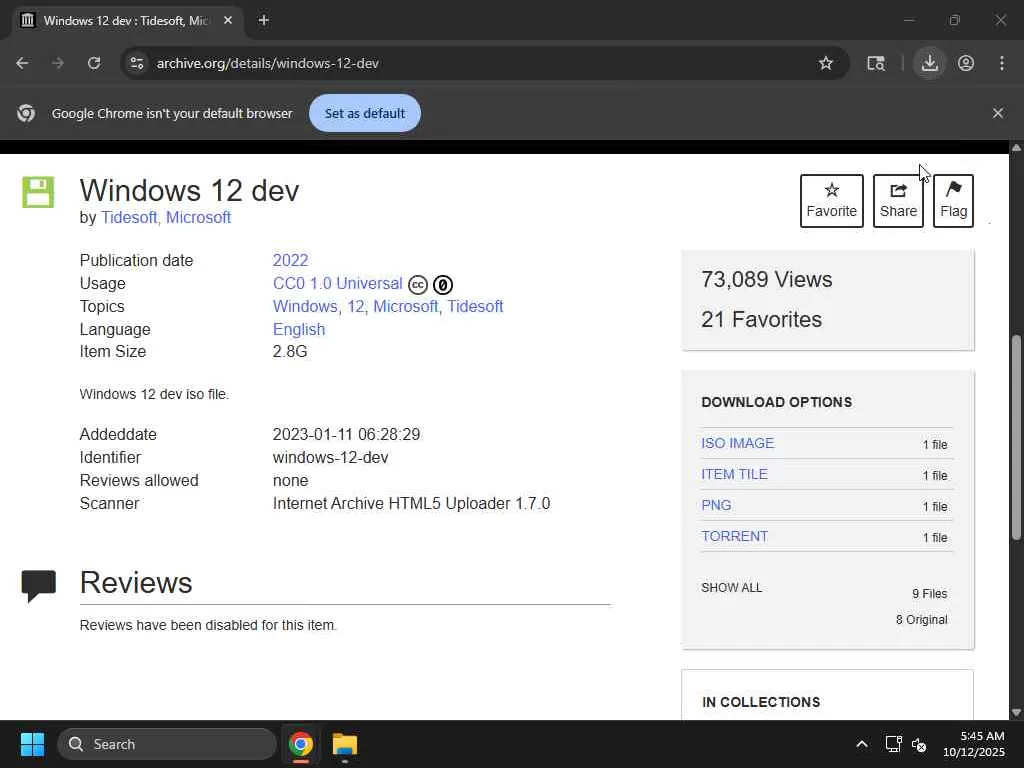Open the Tidesoft topic link
The height and width of the screenshot is (768, 1024).
click(x=475, y=306)
